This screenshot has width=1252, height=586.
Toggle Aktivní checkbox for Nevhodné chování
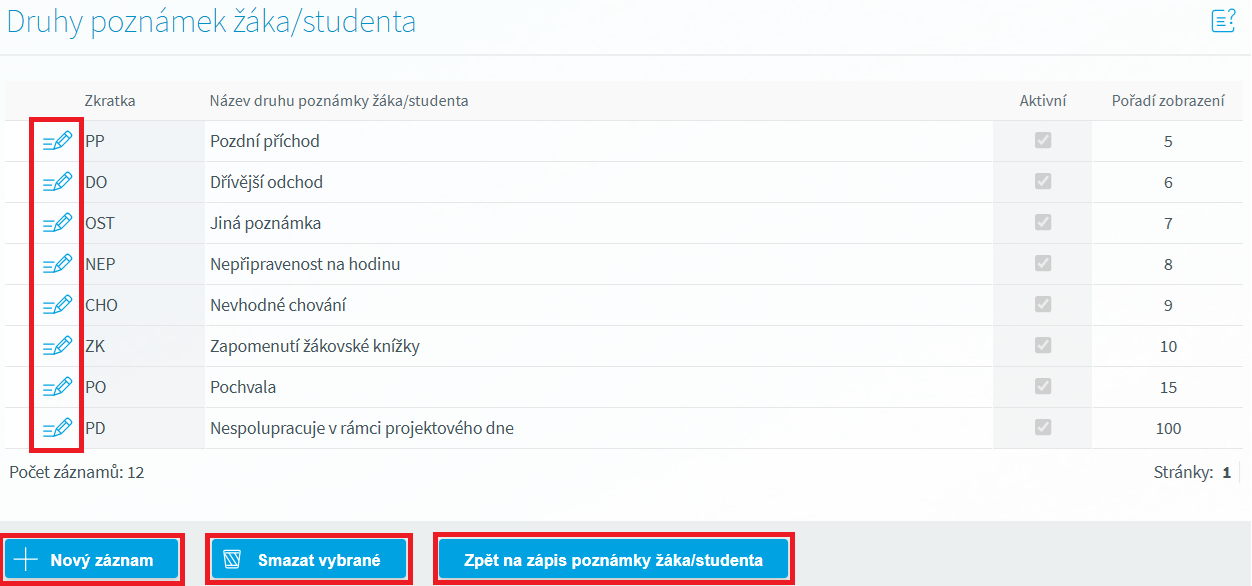pos(1043,305)
